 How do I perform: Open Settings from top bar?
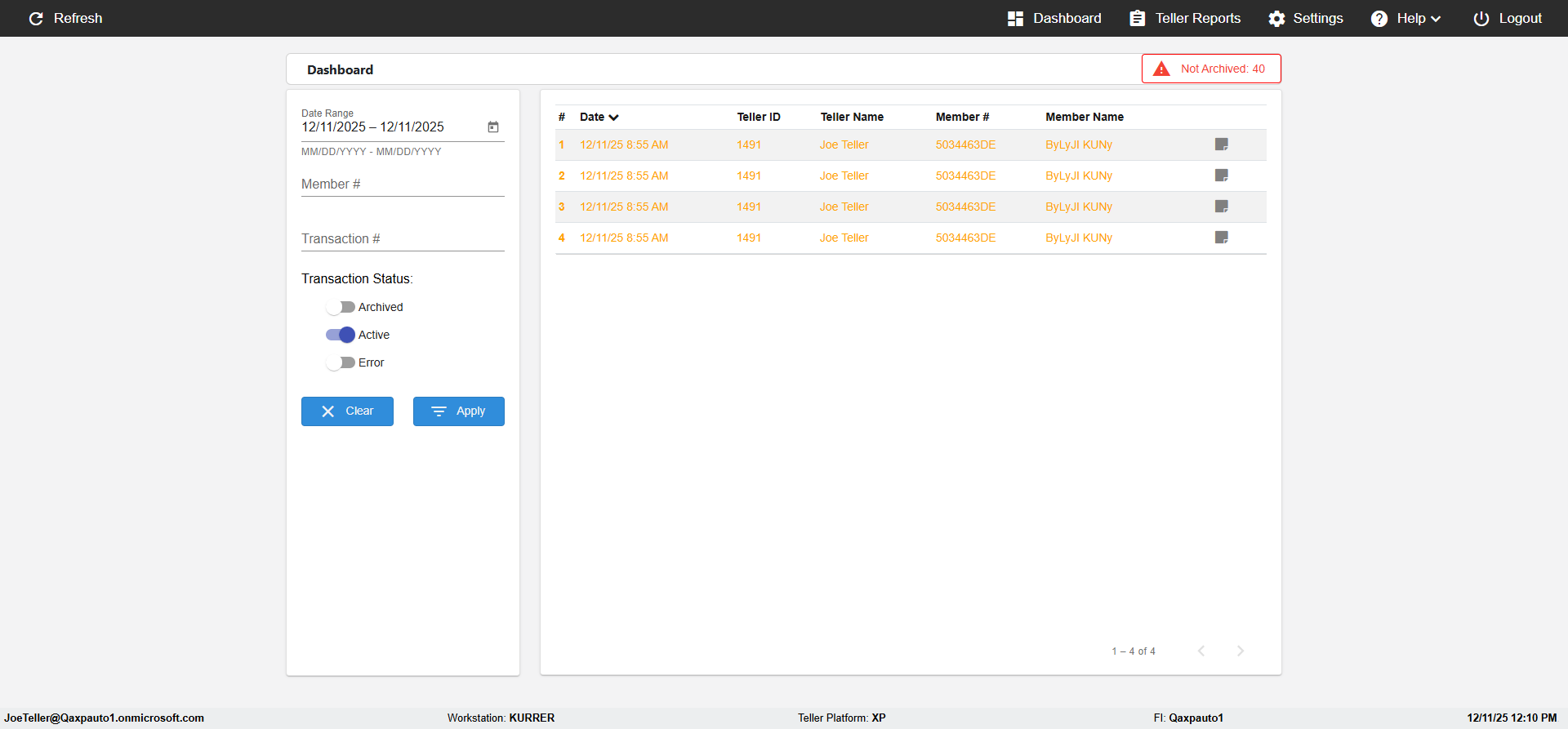1306,18
